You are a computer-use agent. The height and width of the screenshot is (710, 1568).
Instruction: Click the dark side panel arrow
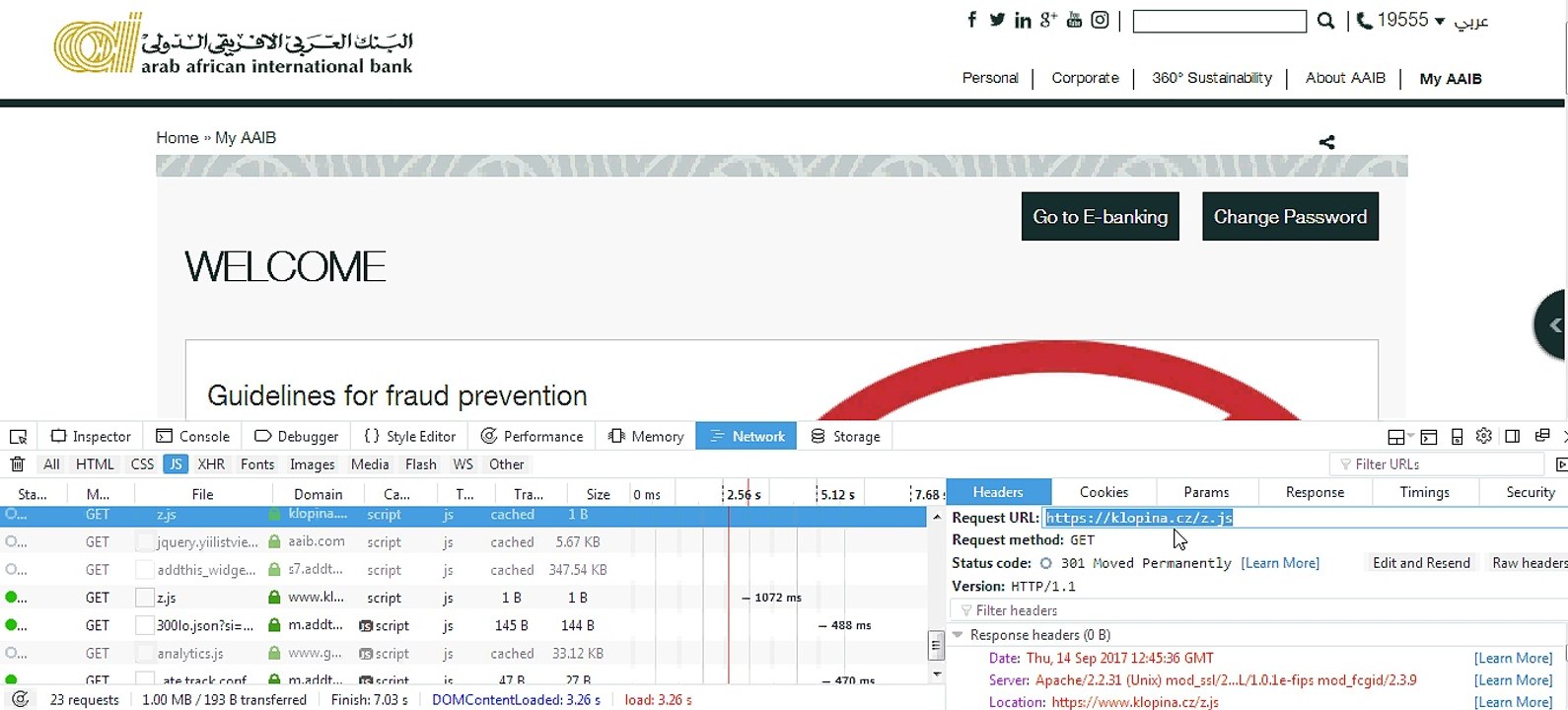[x=1552, y=324]
